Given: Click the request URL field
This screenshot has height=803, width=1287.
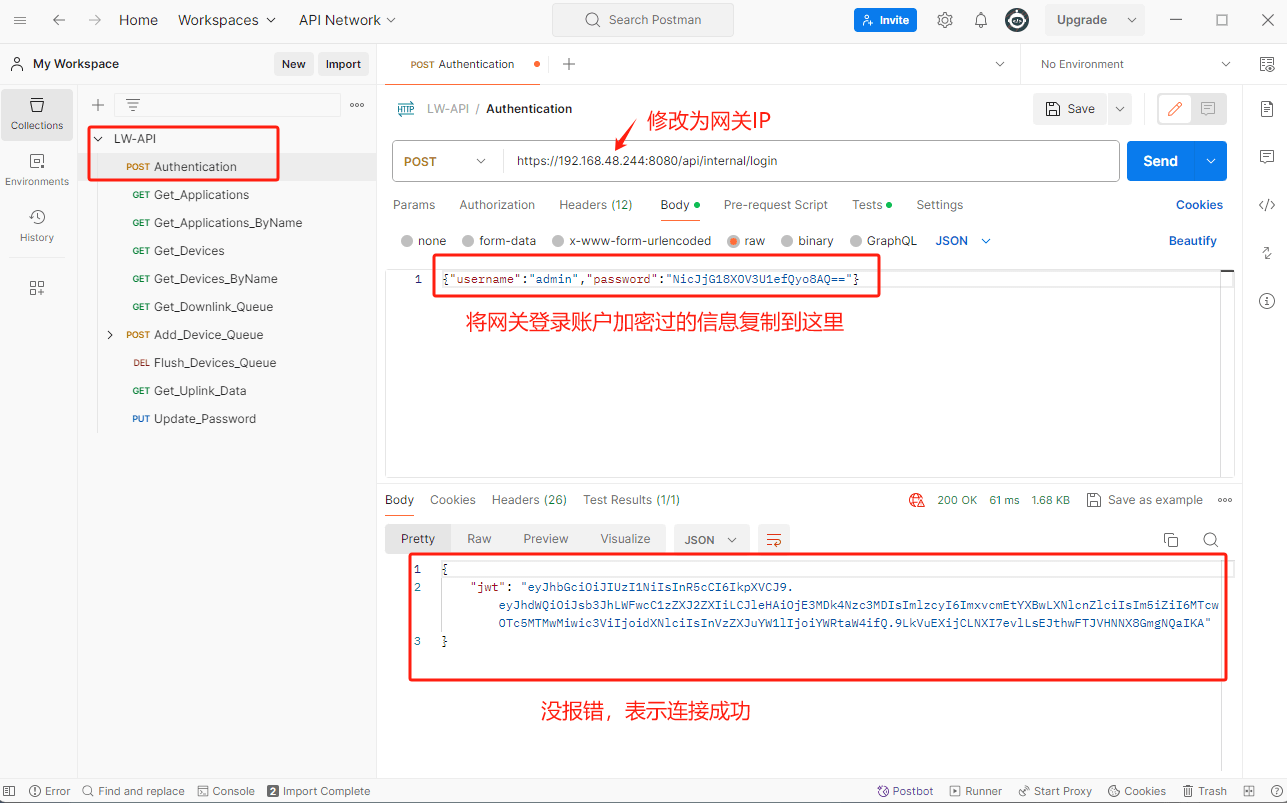Looking at the screenshot, I should 811,161.
